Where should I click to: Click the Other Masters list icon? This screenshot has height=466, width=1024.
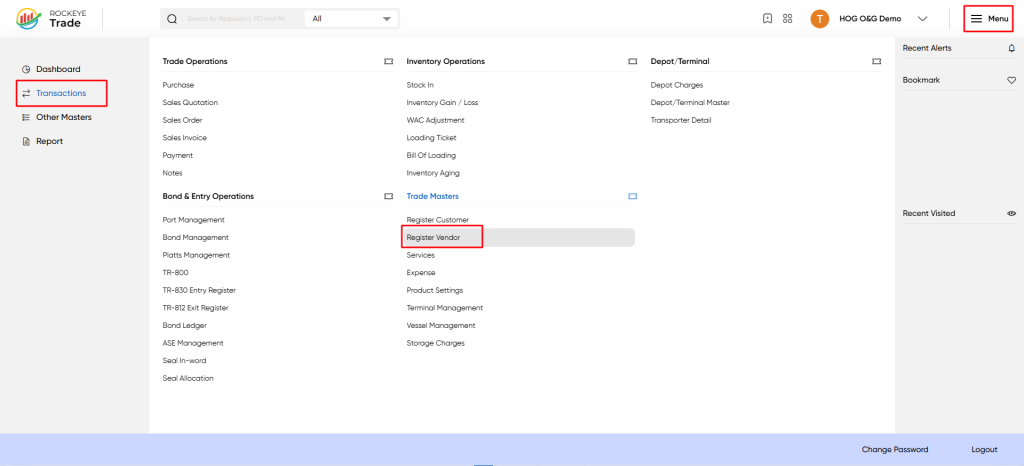coord(26,117)
